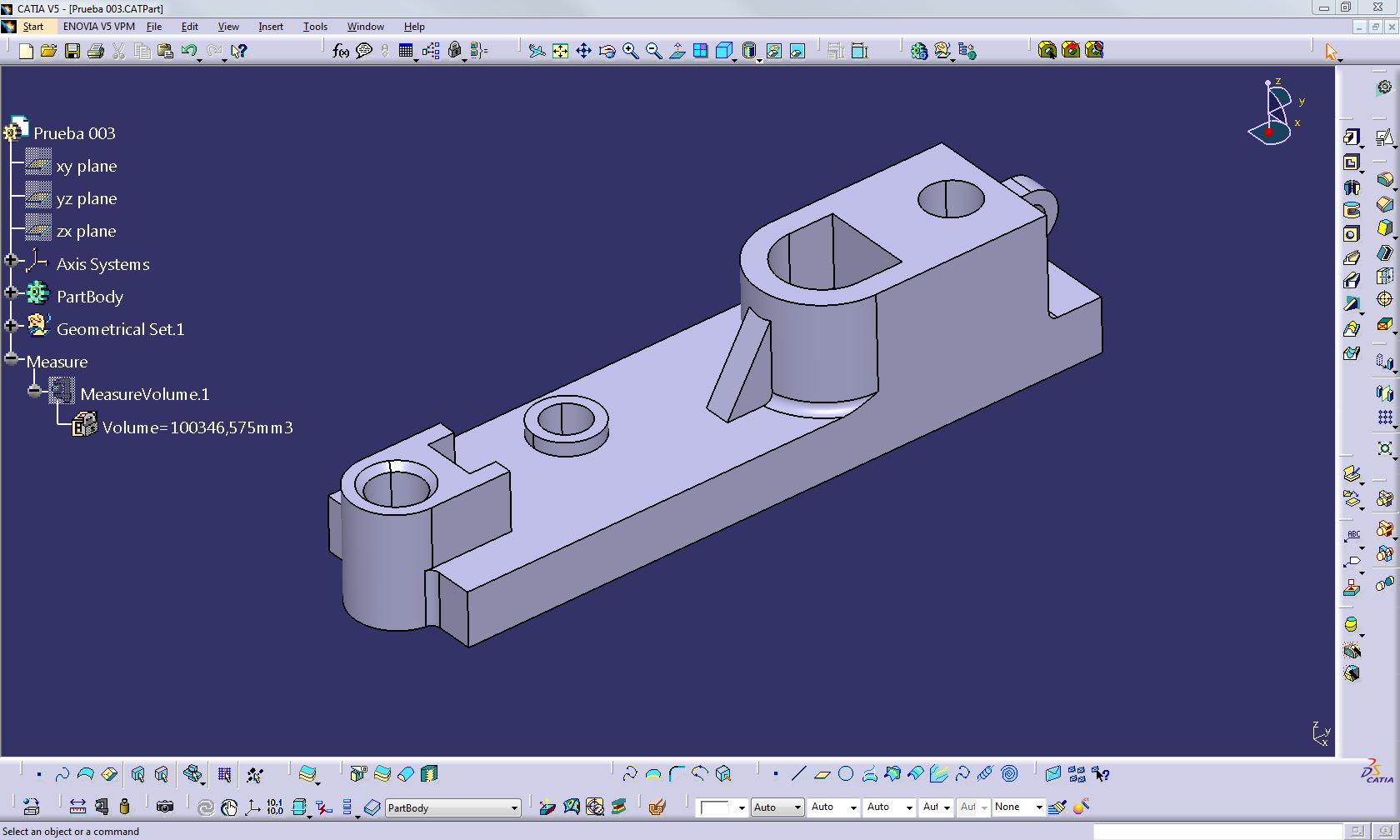The image size is (1400, 840).
Task: Open the View menu
Action: (x=228, y=27)
